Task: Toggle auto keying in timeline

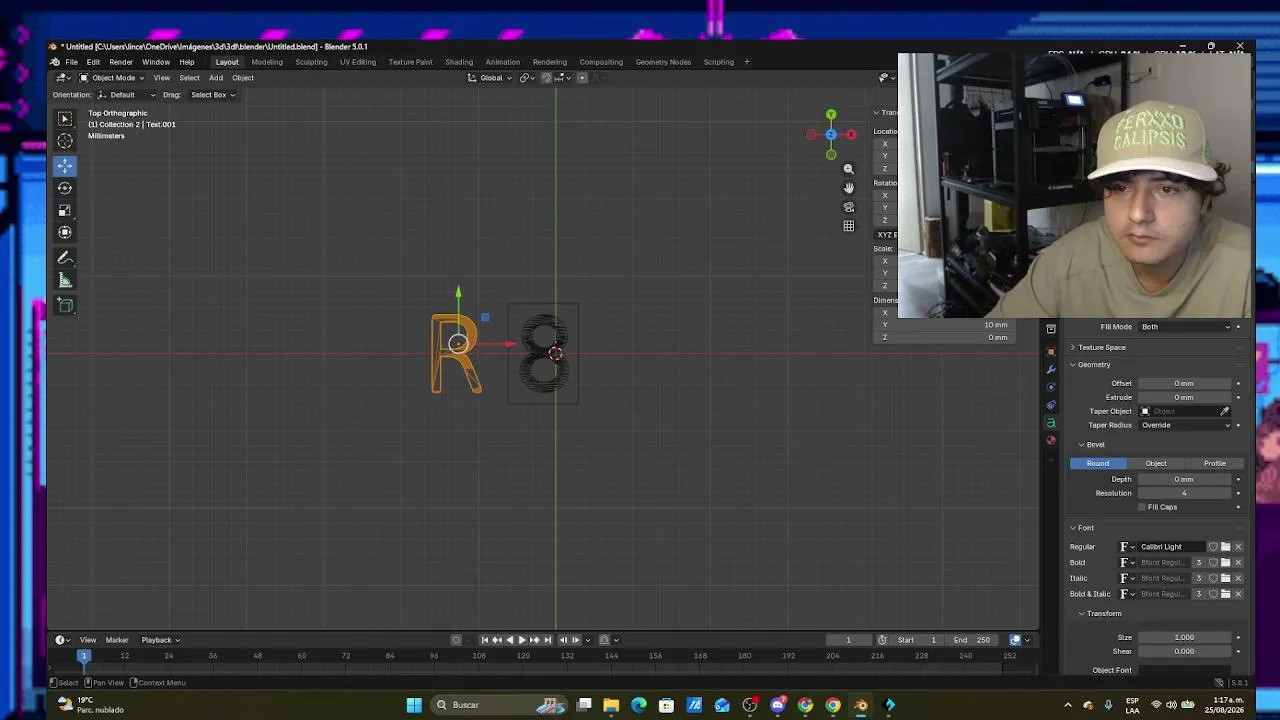Action: 456,640
